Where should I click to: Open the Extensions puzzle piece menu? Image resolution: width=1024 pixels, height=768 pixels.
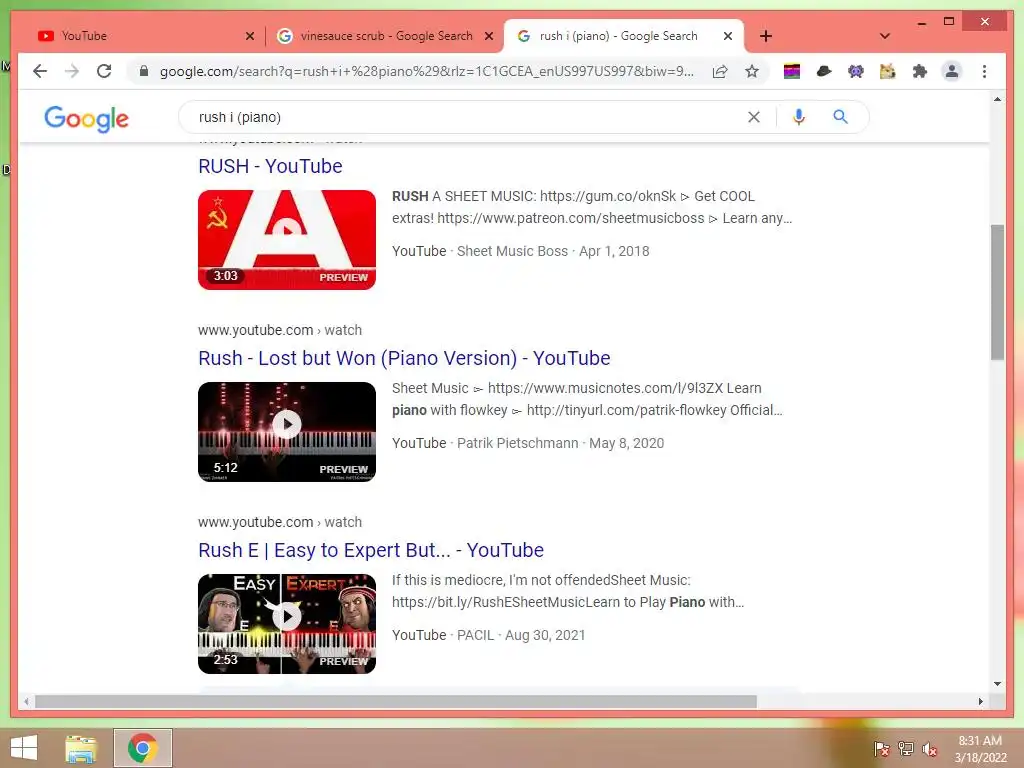click(x=920, y=71)
